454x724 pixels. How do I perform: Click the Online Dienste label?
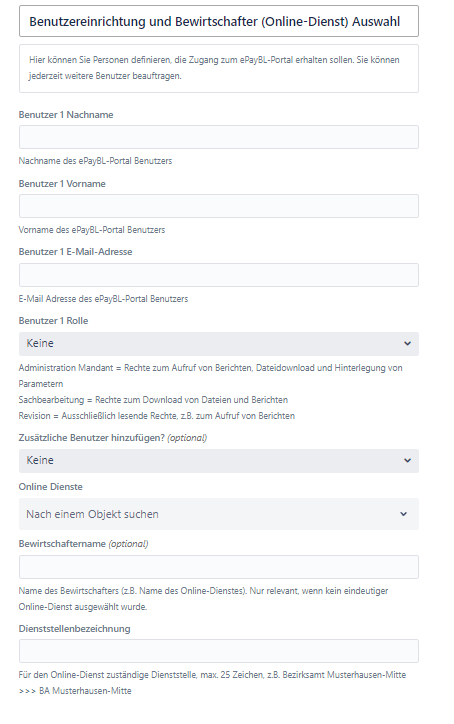[50, 487]
